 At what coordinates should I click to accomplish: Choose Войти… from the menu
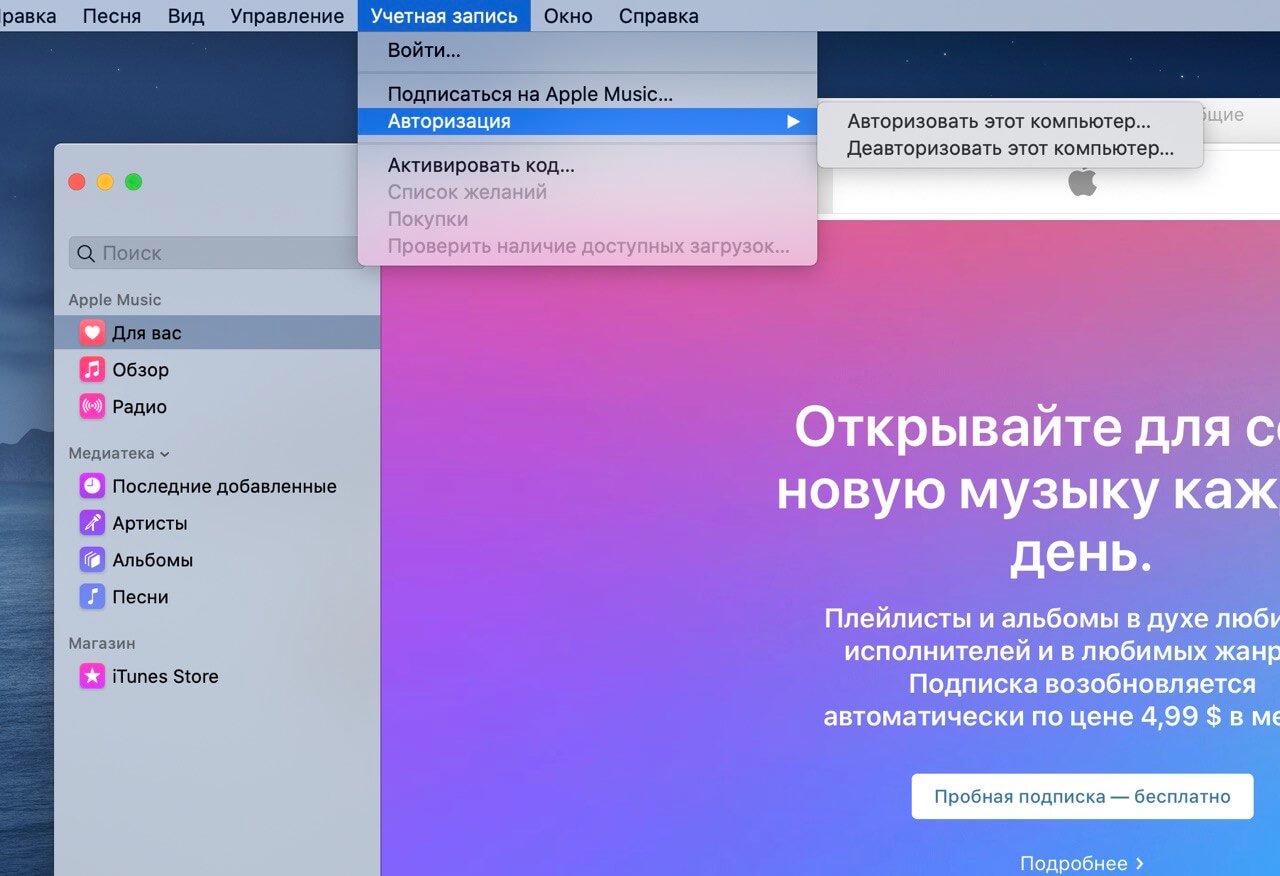tap(587, 50)
